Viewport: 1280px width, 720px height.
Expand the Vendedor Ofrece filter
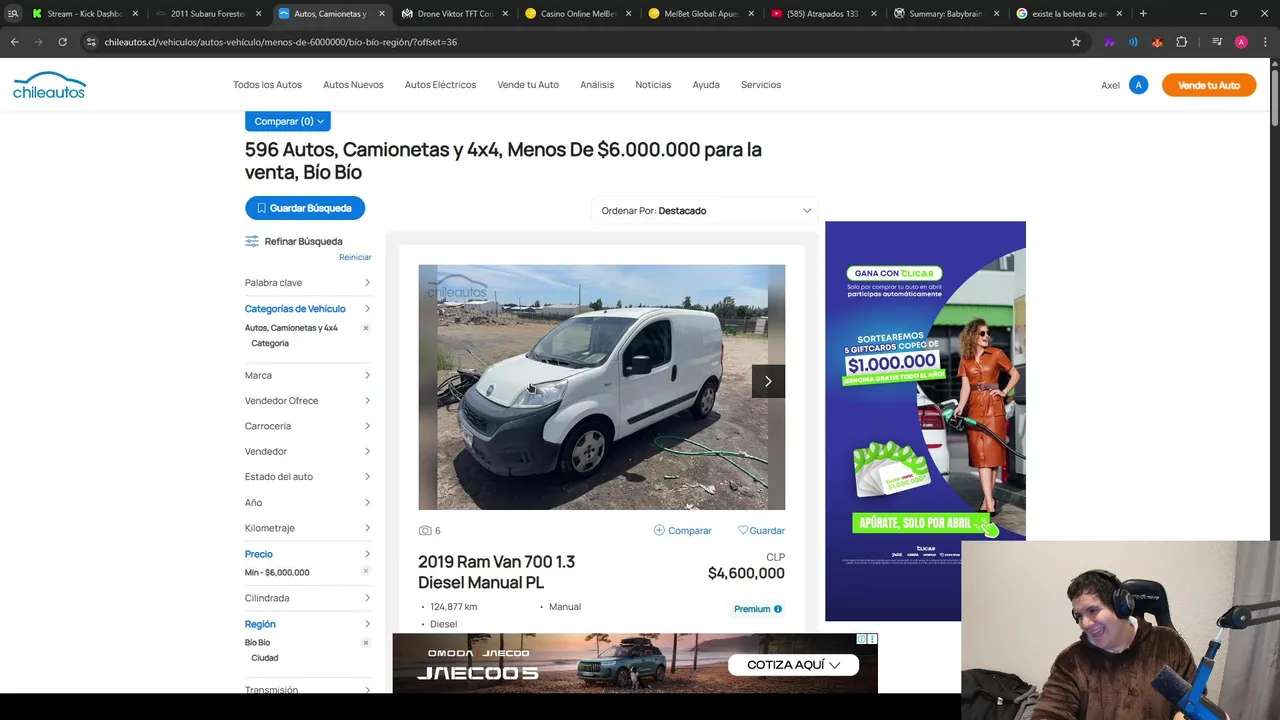[308, 401]
